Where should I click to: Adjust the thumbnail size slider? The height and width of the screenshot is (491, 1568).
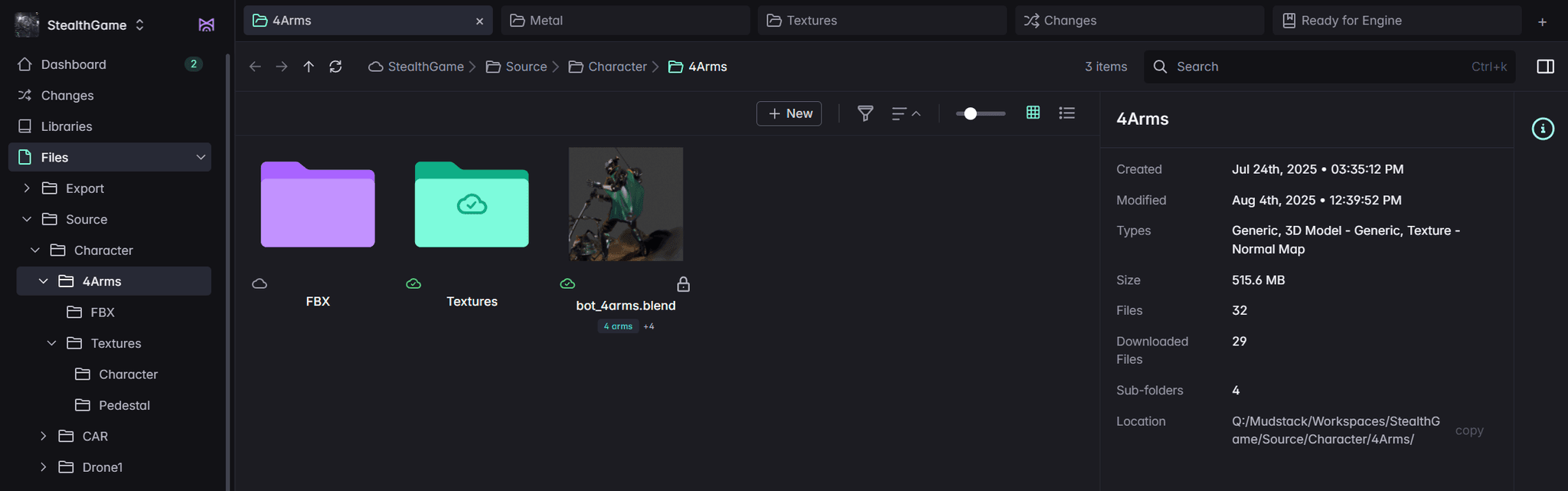pos(971,113)
